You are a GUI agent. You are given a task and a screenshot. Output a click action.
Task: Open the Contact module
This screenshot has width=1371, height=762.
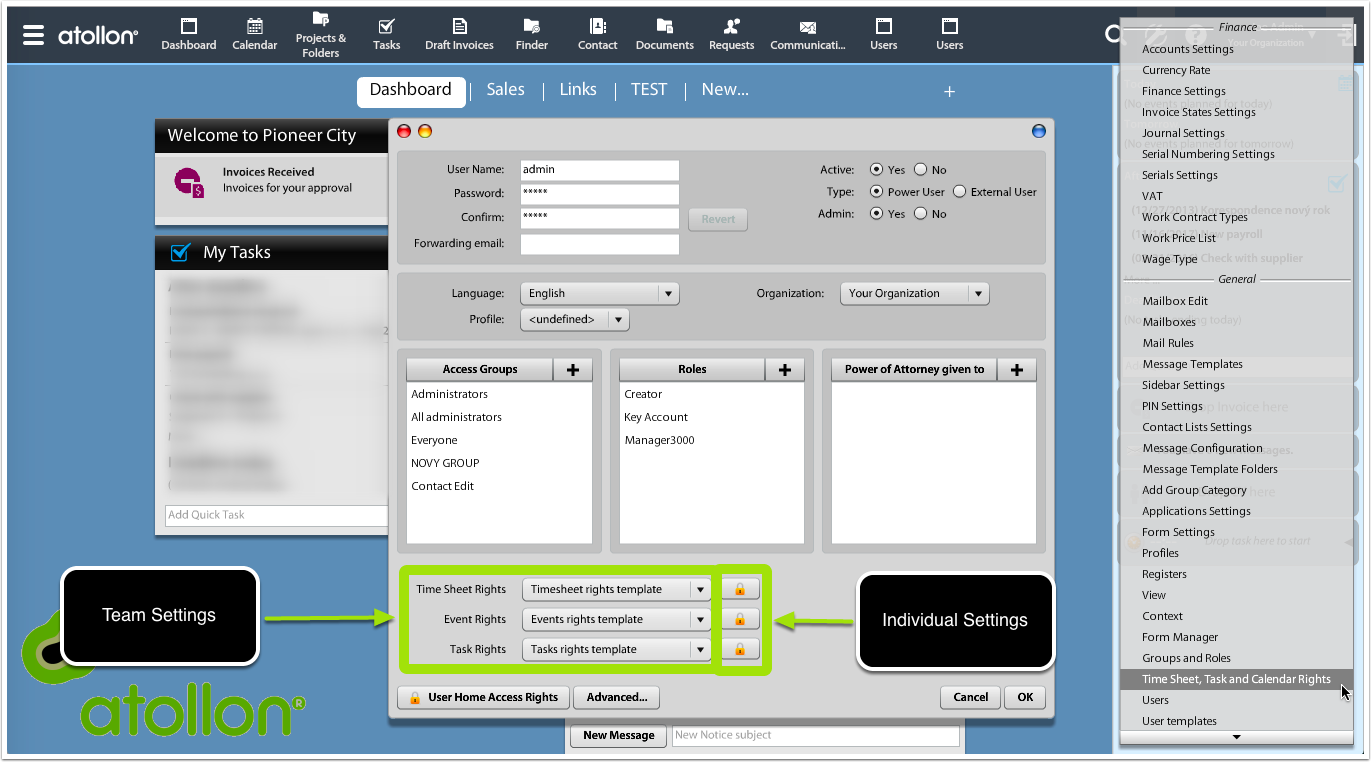(x=598, y=34)
